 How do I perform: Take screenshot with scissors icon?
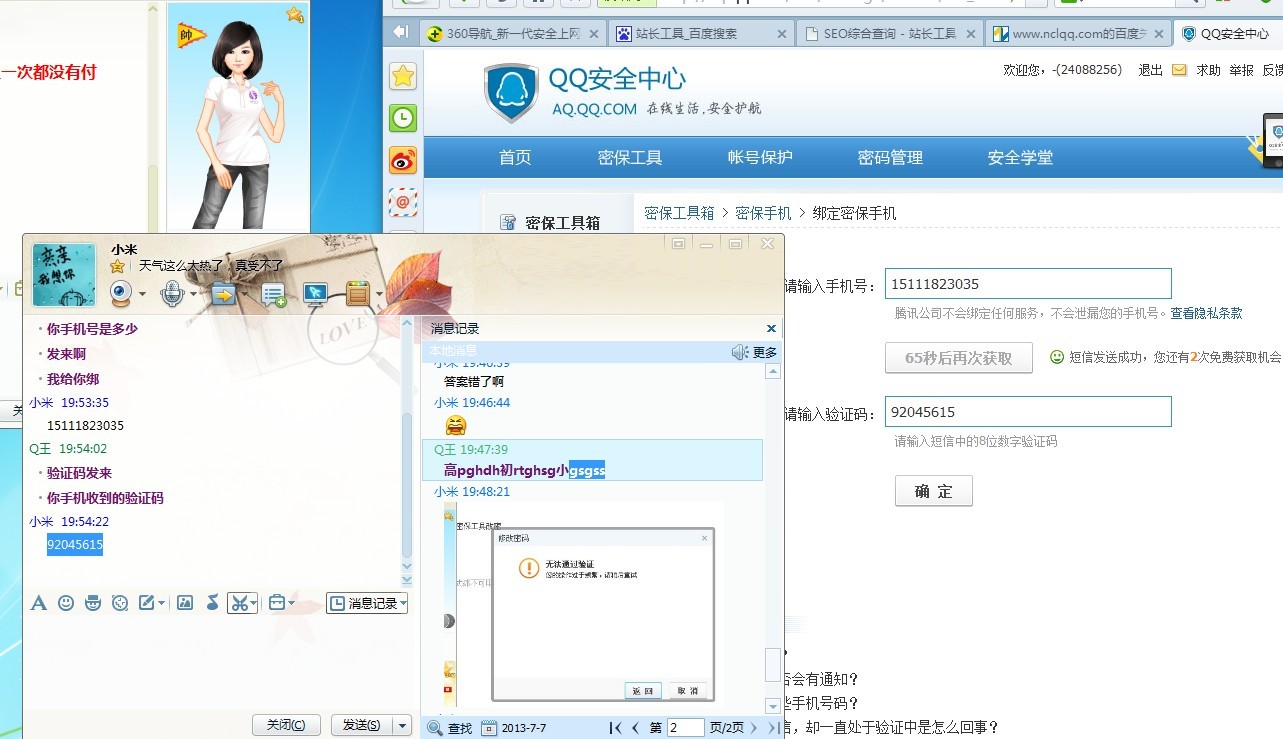pos(238,603)
